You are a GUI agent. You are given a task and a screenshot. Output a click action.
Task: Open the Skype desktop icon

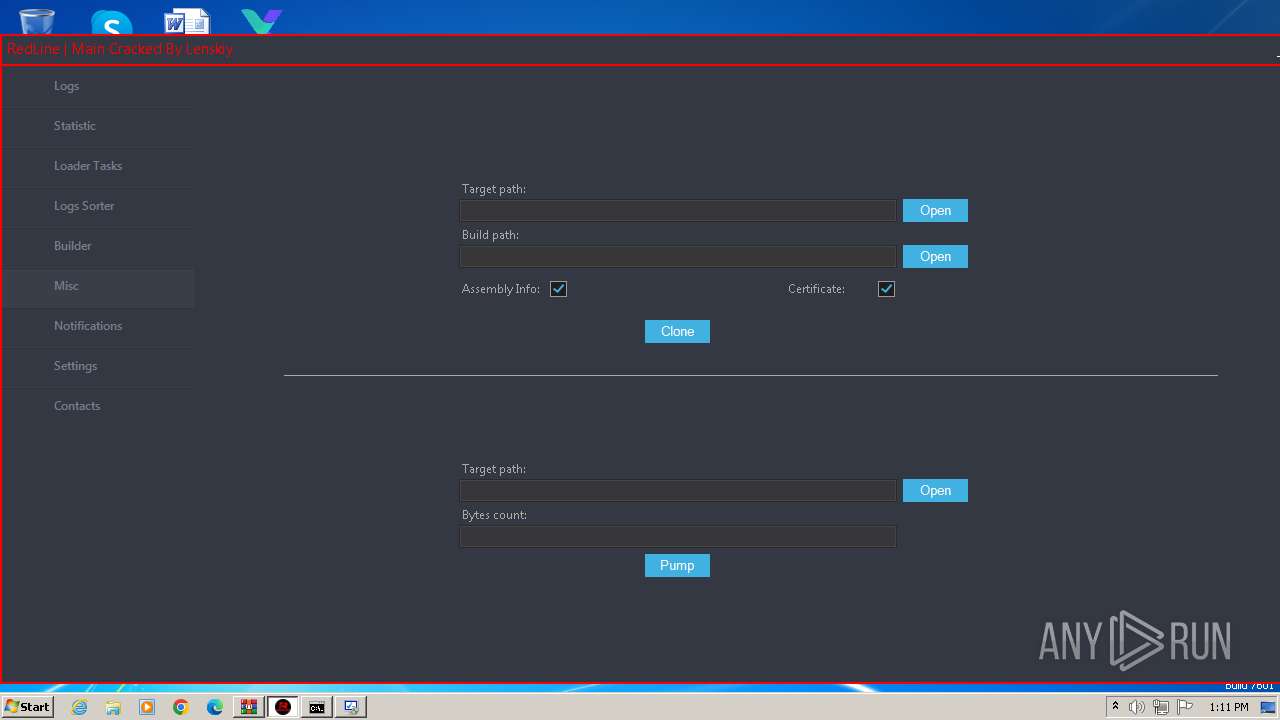pos(111,22)
